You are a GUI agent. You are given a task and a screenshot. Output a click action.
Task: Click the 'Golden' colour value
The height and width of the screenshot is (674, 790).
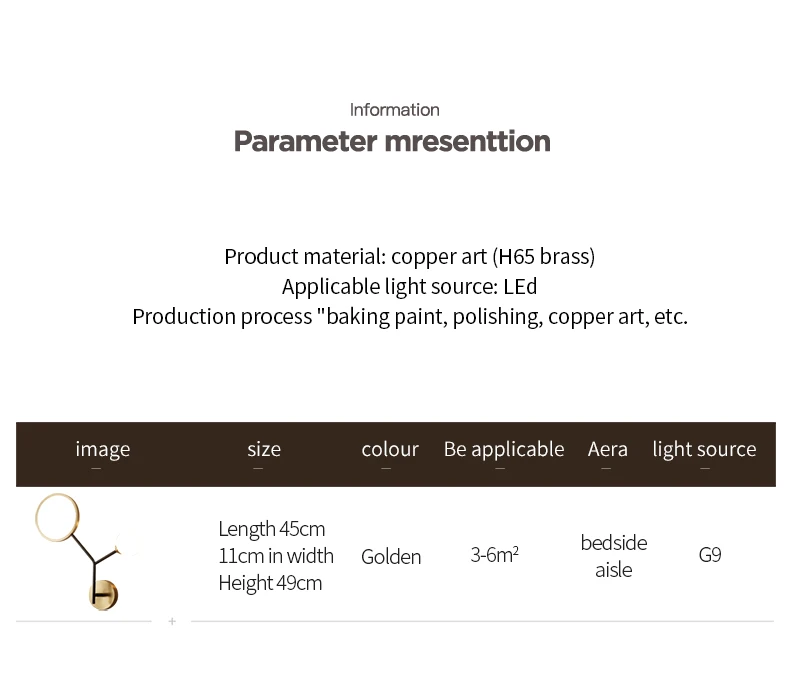[x=391, y=557]
